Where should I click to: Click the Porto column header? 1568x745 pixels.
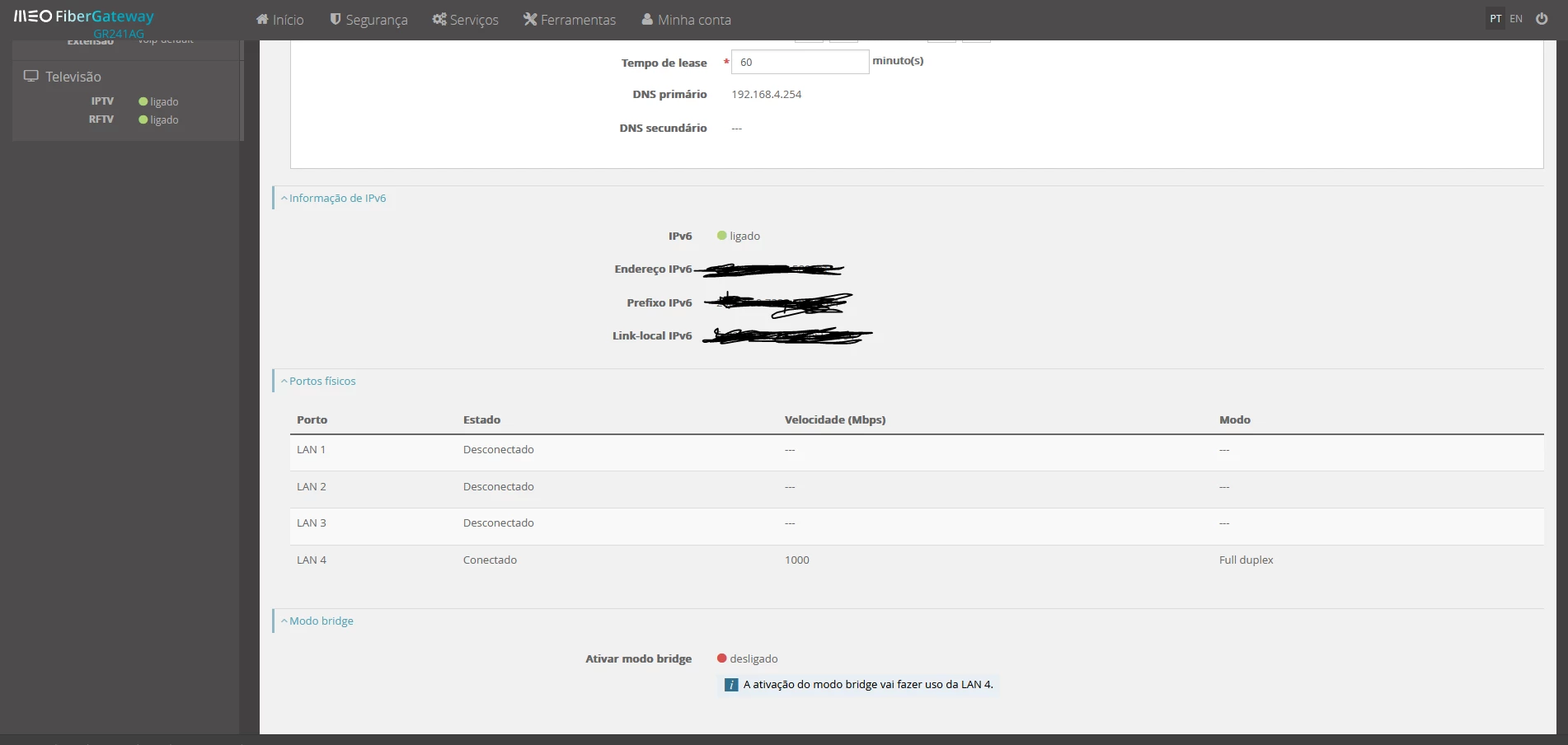(312, 419)
